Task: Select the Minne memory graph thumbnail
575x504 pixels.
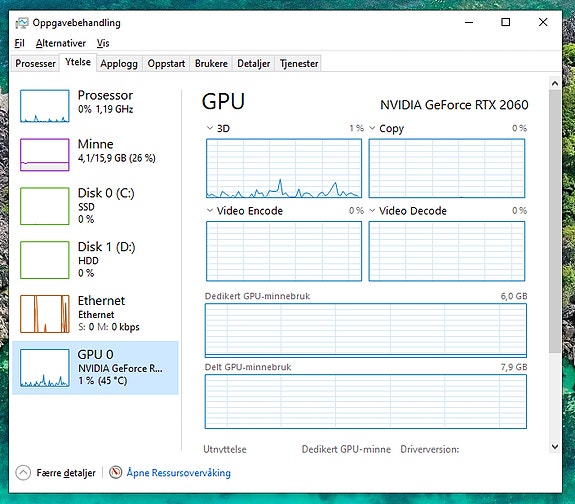Action: point(45,154)
